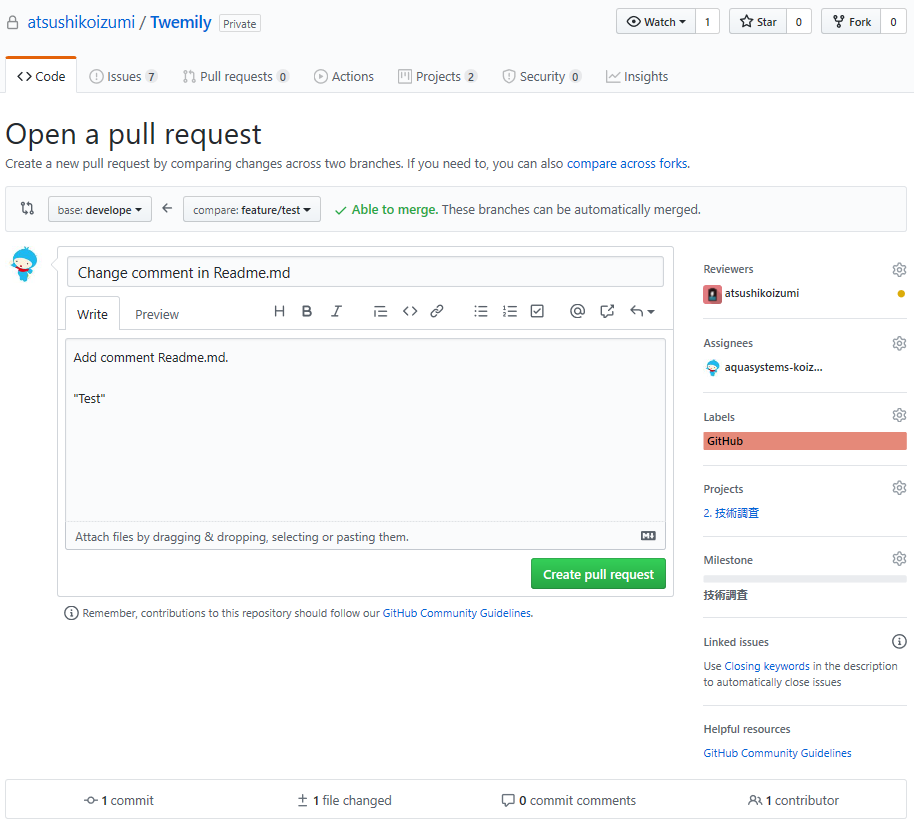The height and width of the screenshot is (823, 914).
Task: Insert a code block using toolbar
Action: pyautogui.click(x=410, y=312)
